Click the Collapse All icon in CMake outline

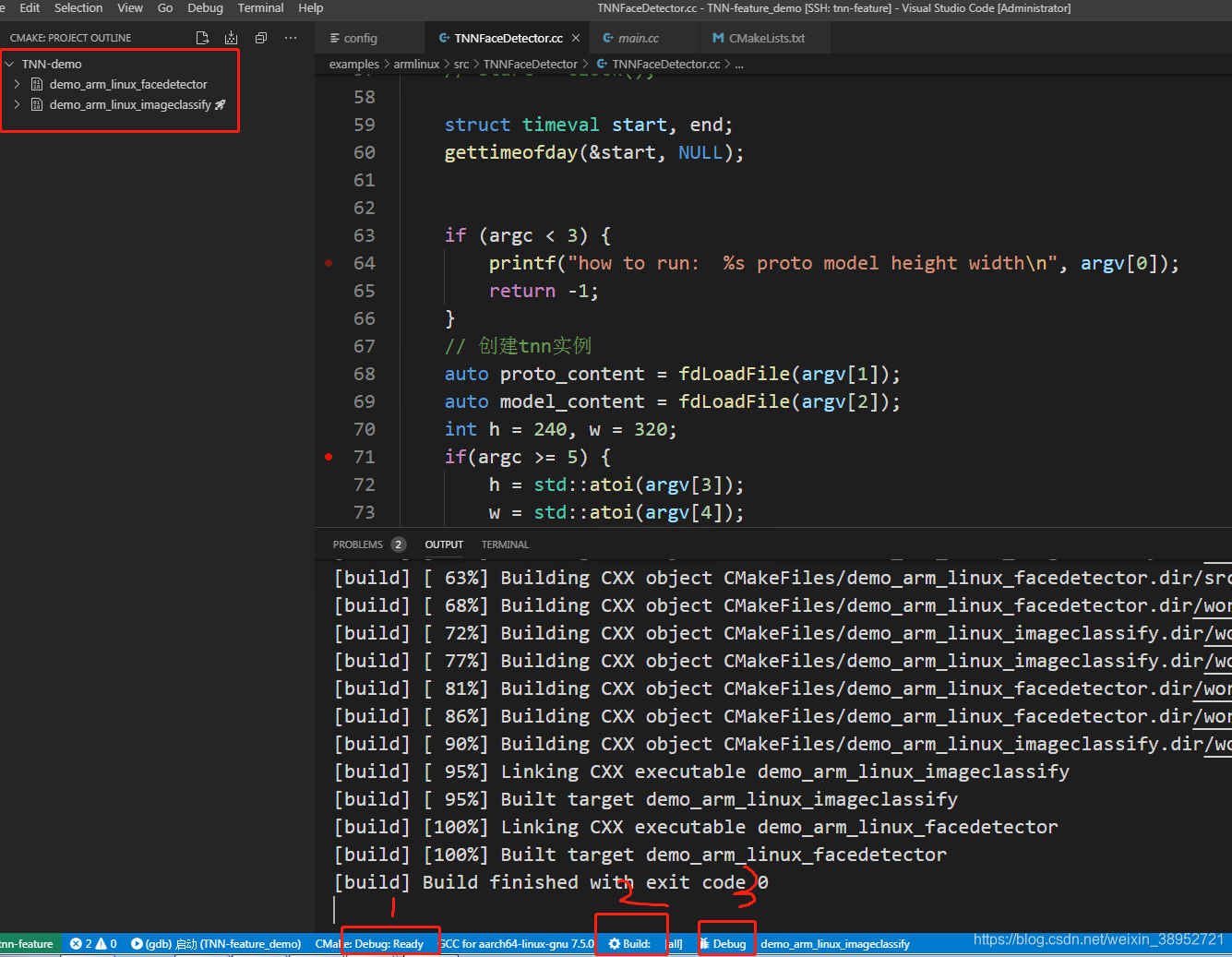coord(261,38)
